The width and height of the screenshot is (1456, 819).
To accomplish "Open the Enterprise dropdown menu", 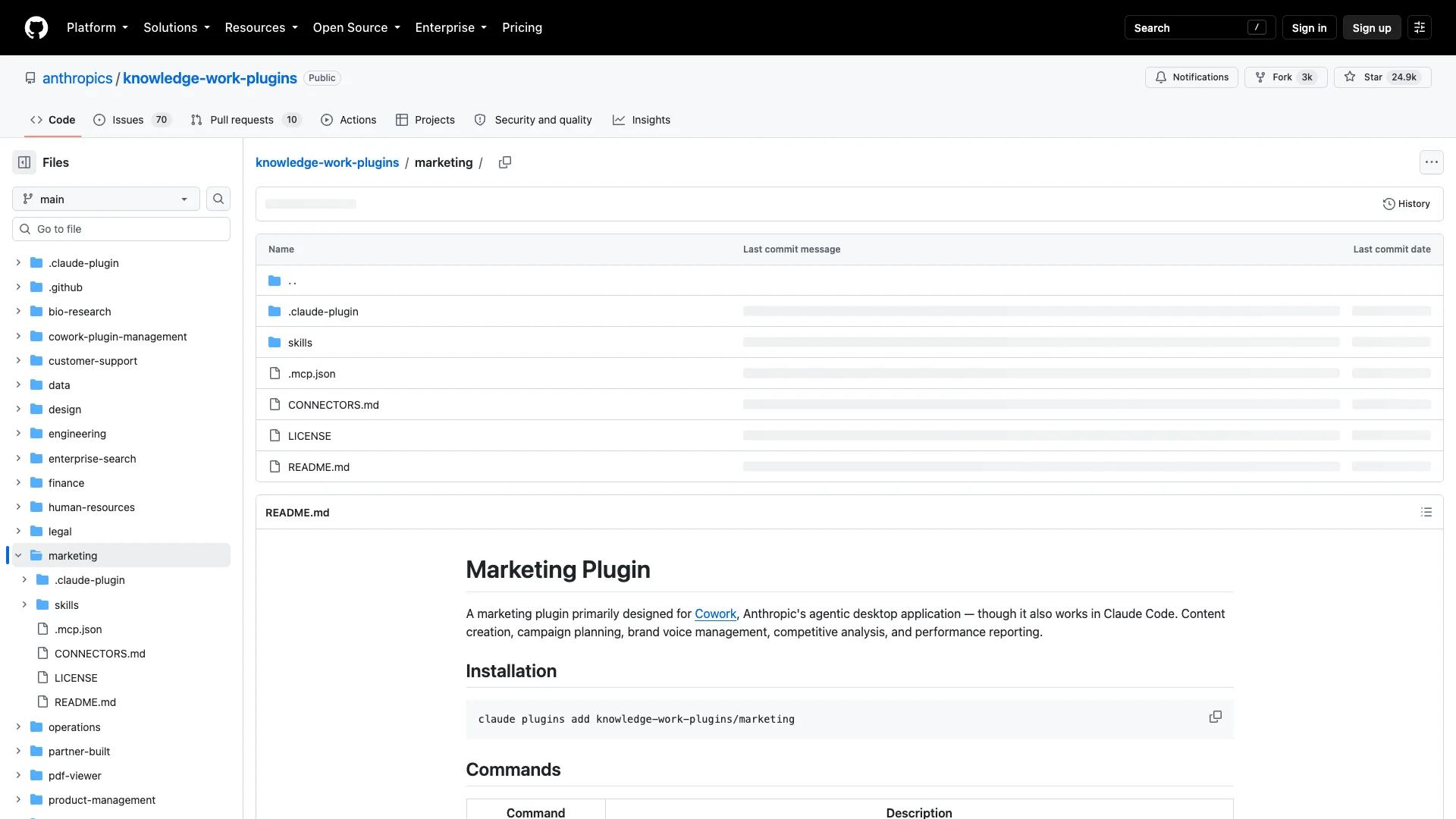I will [451, 27].
